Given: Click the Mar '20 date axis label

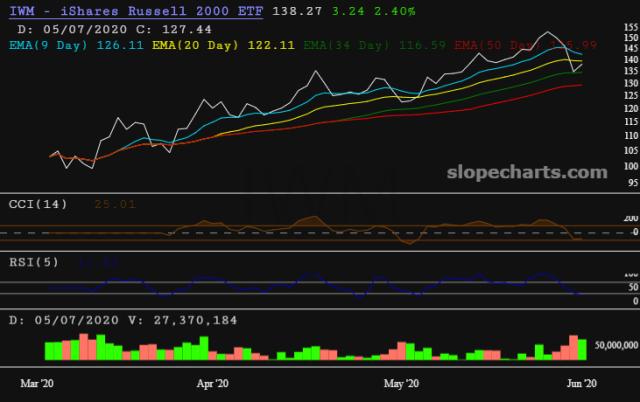Looking at the screenshot, I should pyautogui.click(x=38, y=383).
